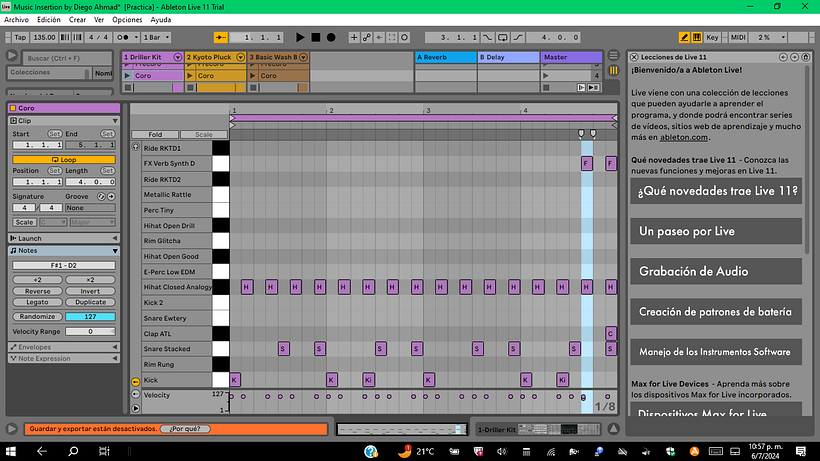The height and width of the screenshot is (461, 820).
Task: Start playback with the Play button
Action: 300,37
